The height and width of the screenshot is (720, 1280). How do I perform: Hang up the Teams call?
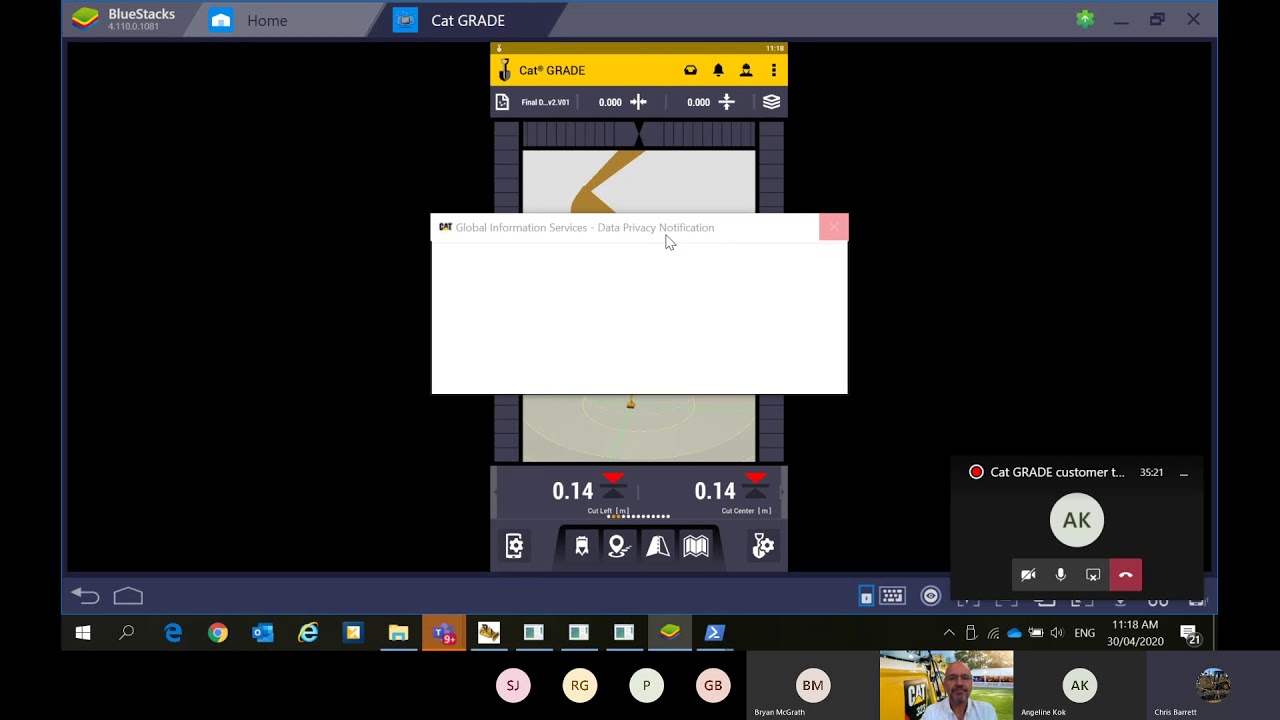tap(1126, 575)
